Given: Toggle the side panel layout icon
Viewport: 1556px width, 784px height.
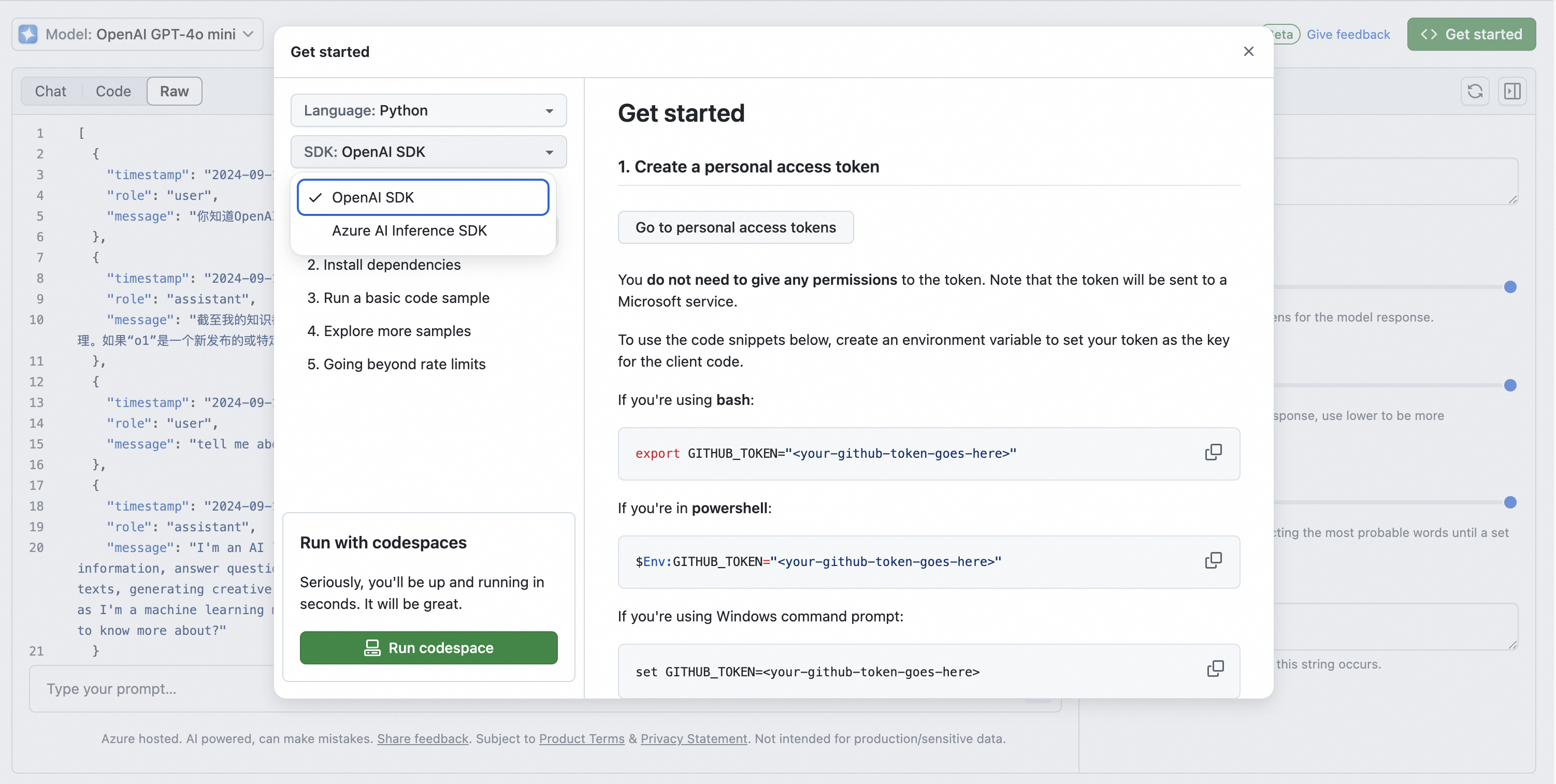Looking at the screenshot, I should pyautogui.click(x=1512, y=91).
